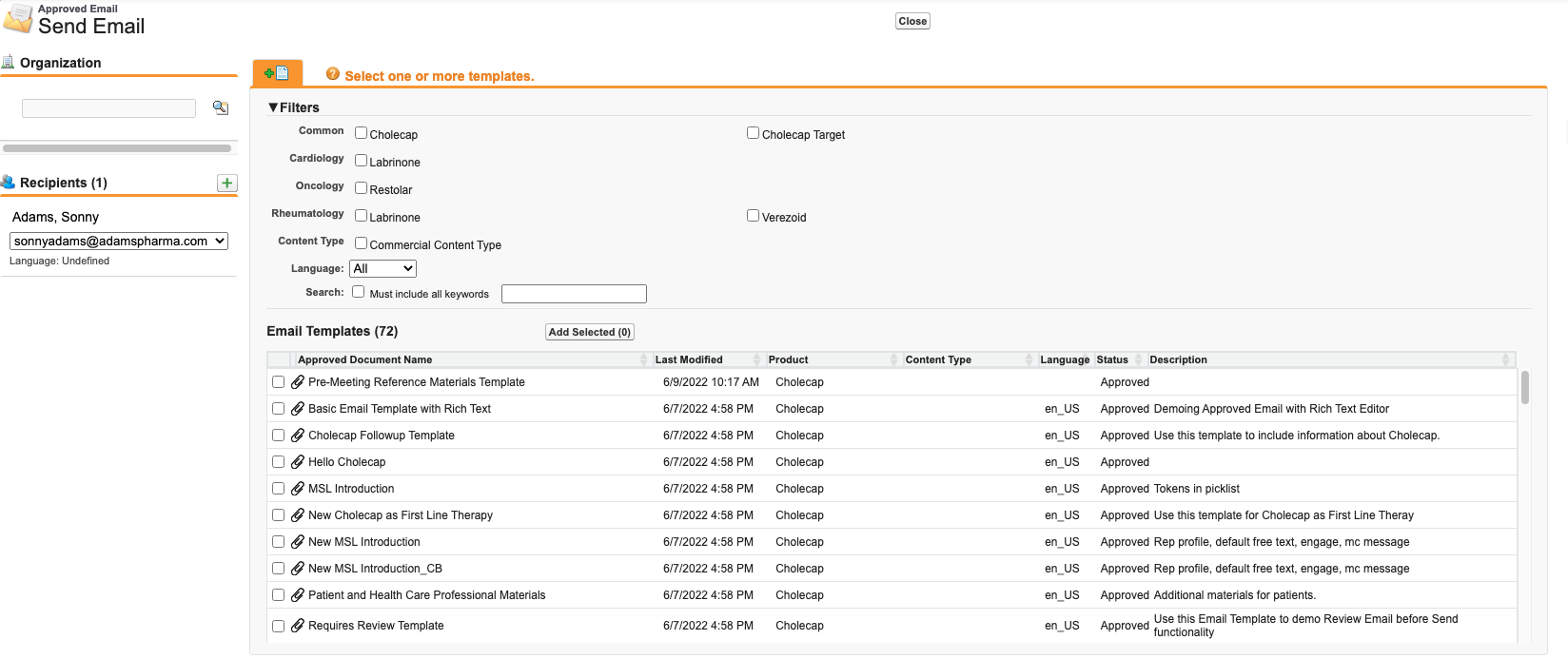Click attachment icon for Requires Review Template
The width and height of the screenshot is (1568, 659).
(x=298, y=626)
